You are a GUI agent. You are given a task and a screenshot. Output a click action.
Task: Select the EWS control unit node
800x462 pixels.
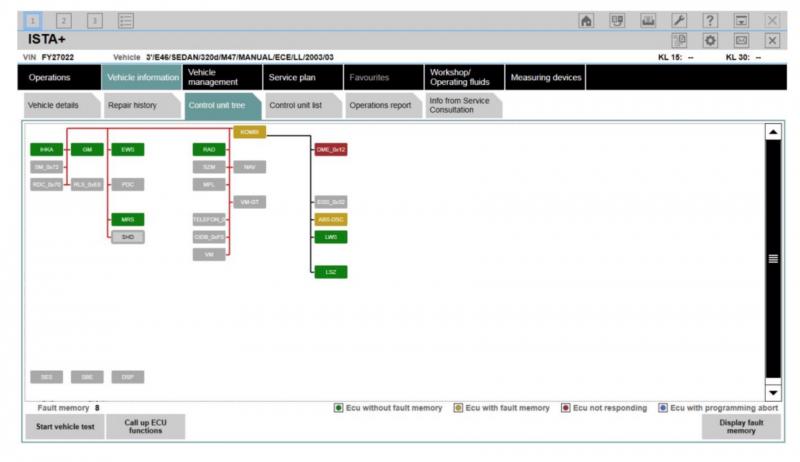(x=128, y=149)
